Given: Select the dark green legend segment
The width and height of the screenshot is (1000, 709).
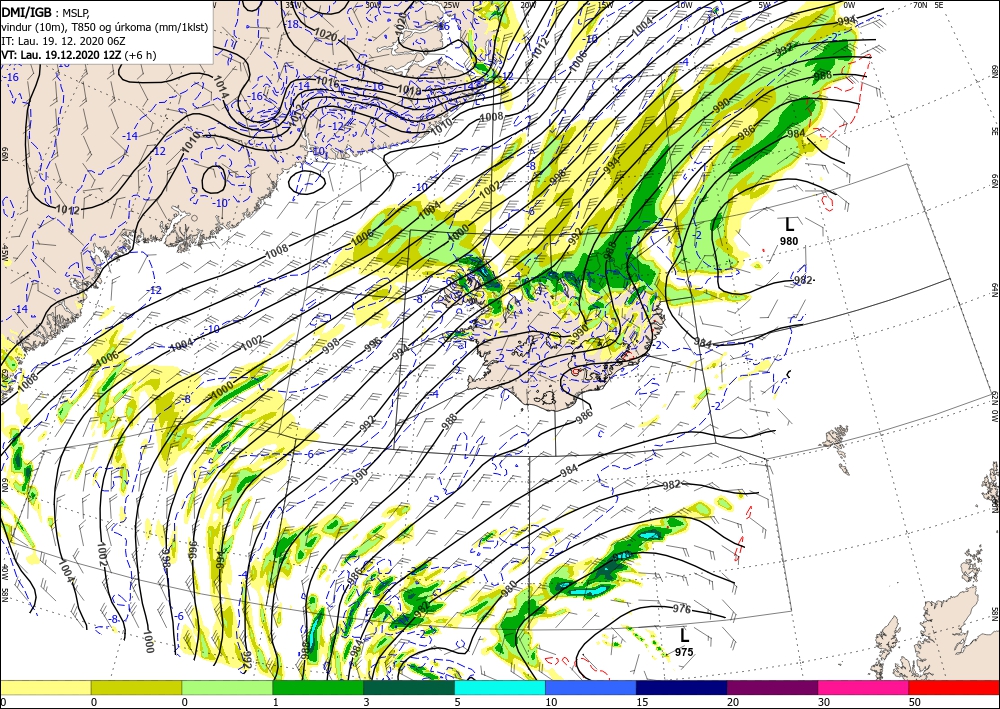Looking at the screenshot, I should click(x=409, y=687).
